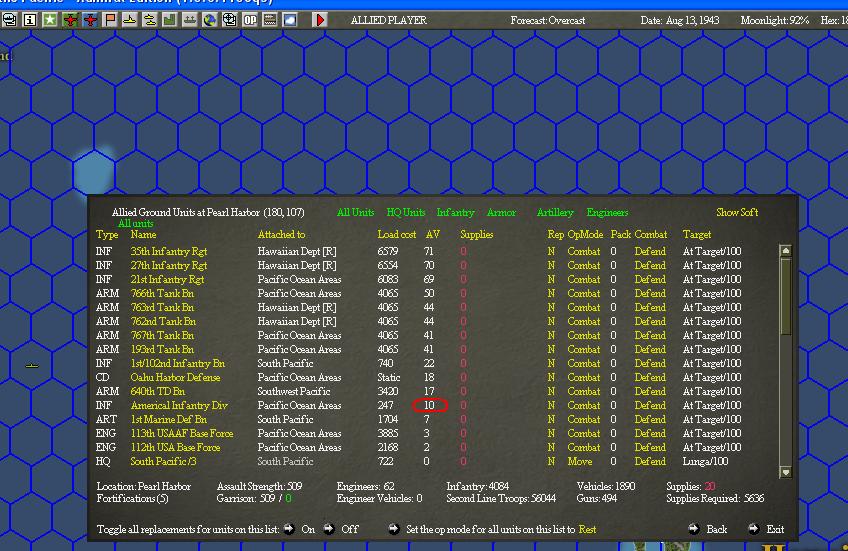848x551 pixels.
Task: Open the cloud weather icon
Action: point(290,20)
